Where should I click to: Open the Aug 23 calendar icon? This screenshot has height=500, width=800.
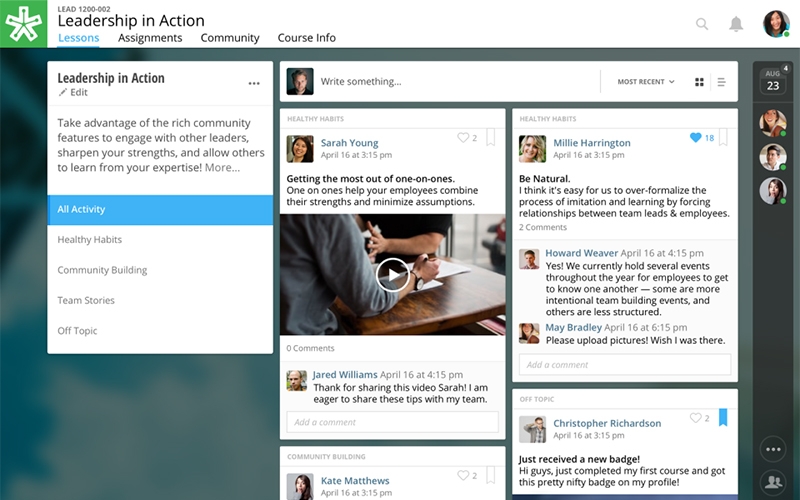[x=773, y=81]
